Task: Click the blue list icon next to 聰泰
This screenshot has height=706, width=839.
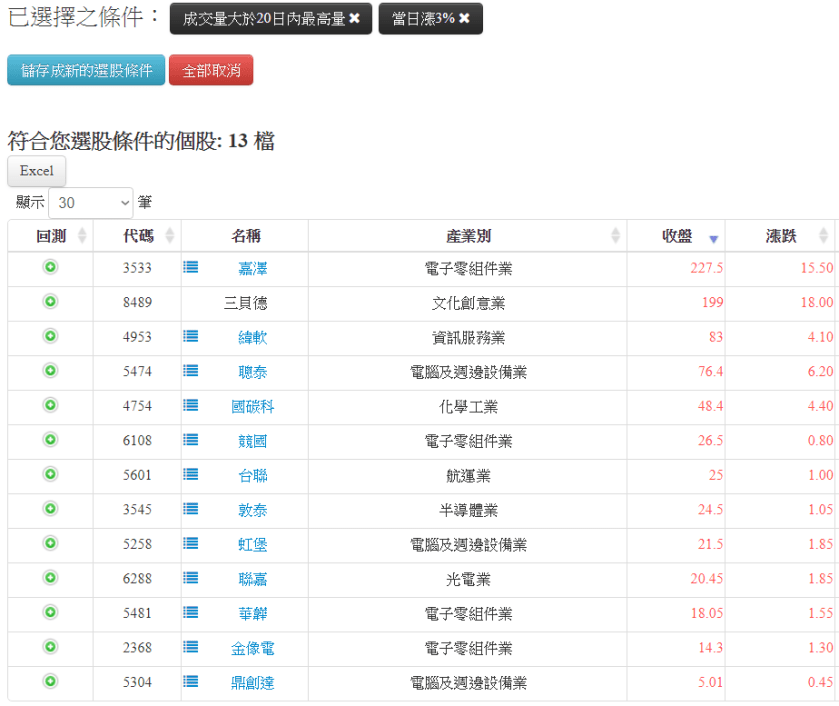Action: [x=191, y=371]
